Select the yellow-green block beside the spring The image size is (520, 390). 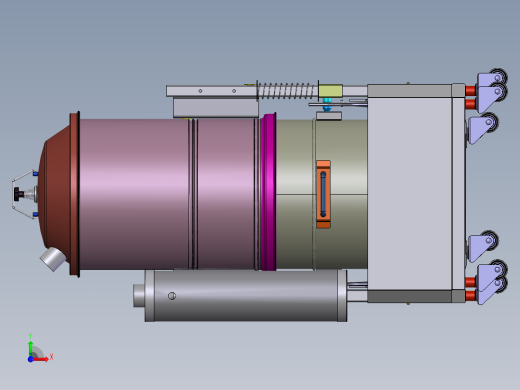(330, 91)
